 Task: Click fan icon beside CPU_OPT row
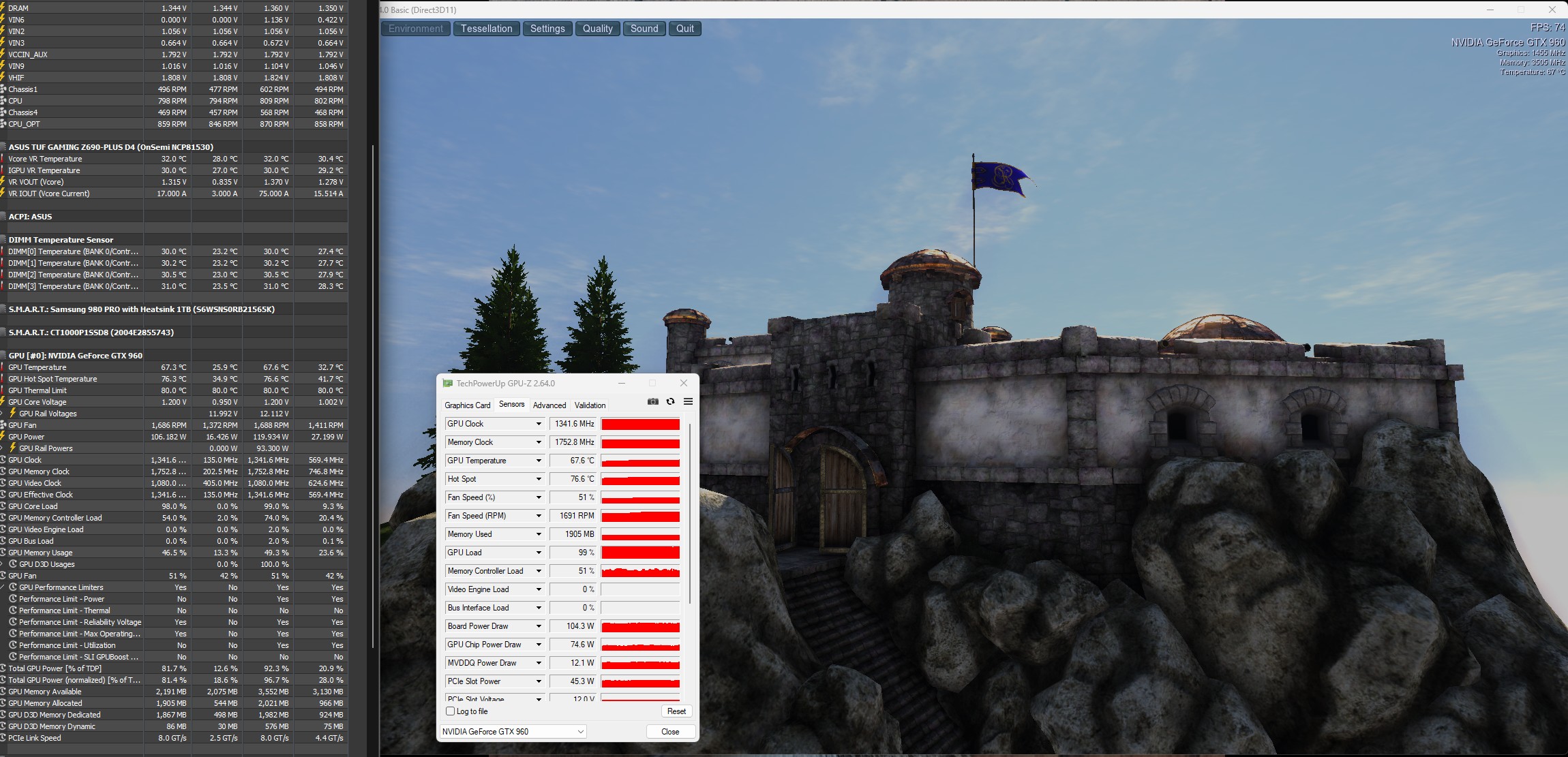(x=3, y=124)
